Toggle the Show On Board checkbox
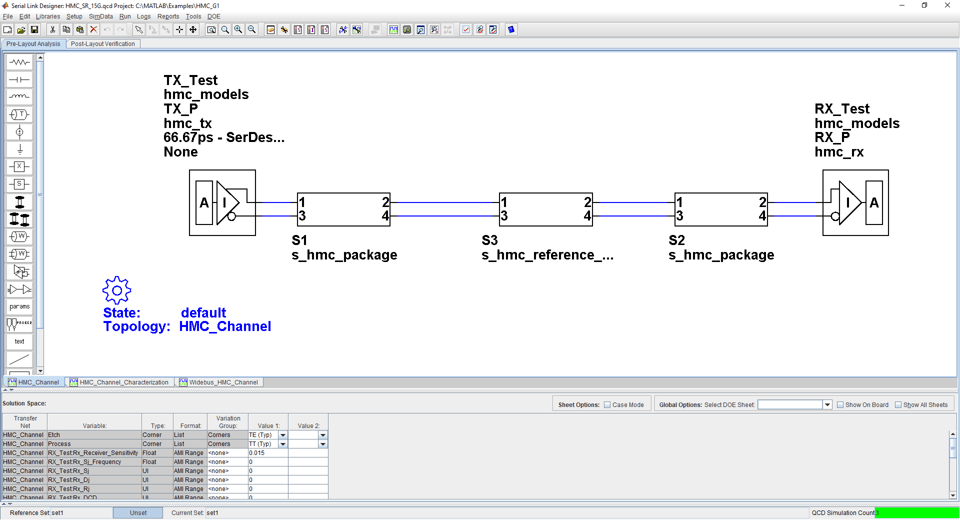Screen dimensions: 960x520 (x=840, y=405)
